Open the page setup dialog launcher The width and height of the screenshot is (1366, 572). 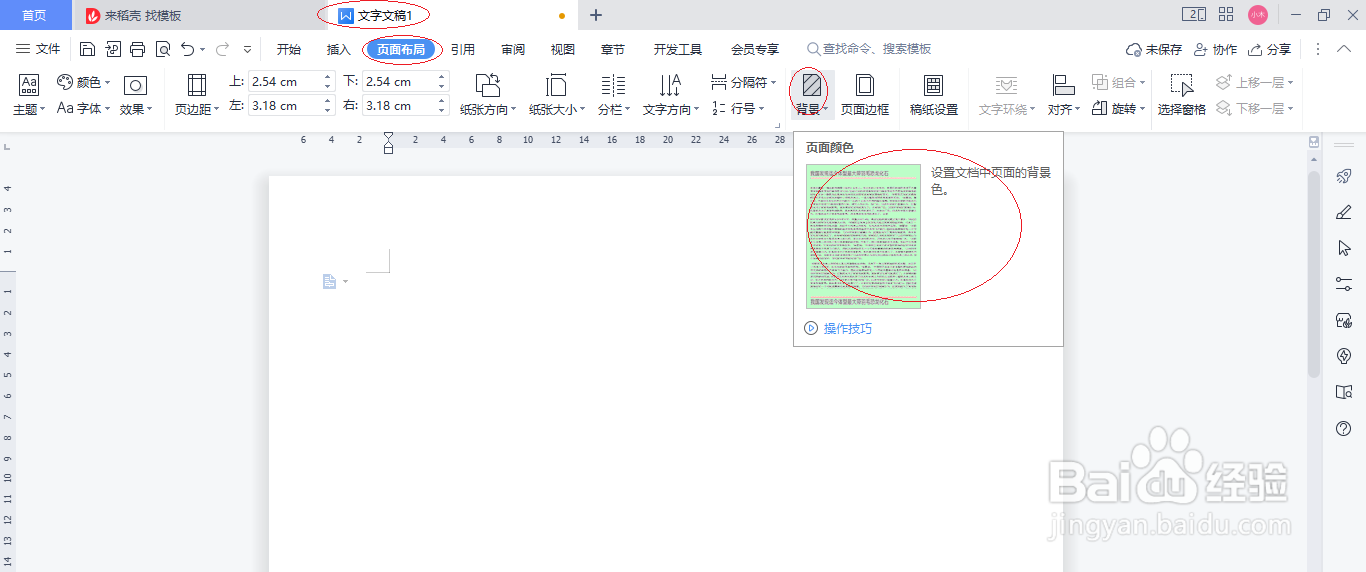pos(777,125)
